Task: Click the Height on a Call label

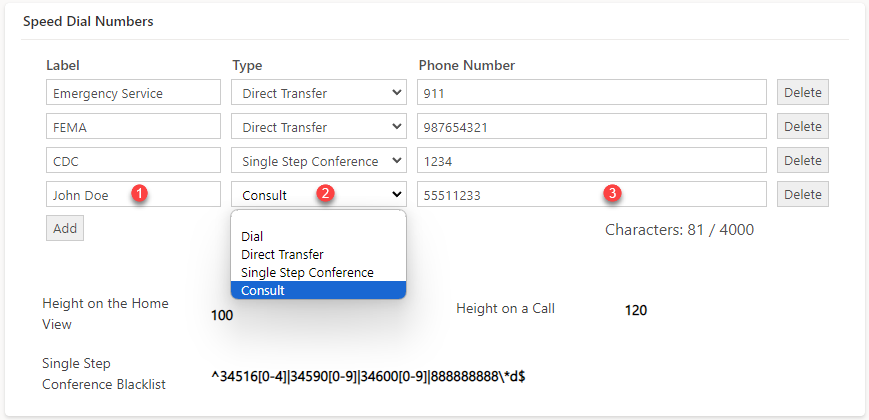Action: coord(505,309)
